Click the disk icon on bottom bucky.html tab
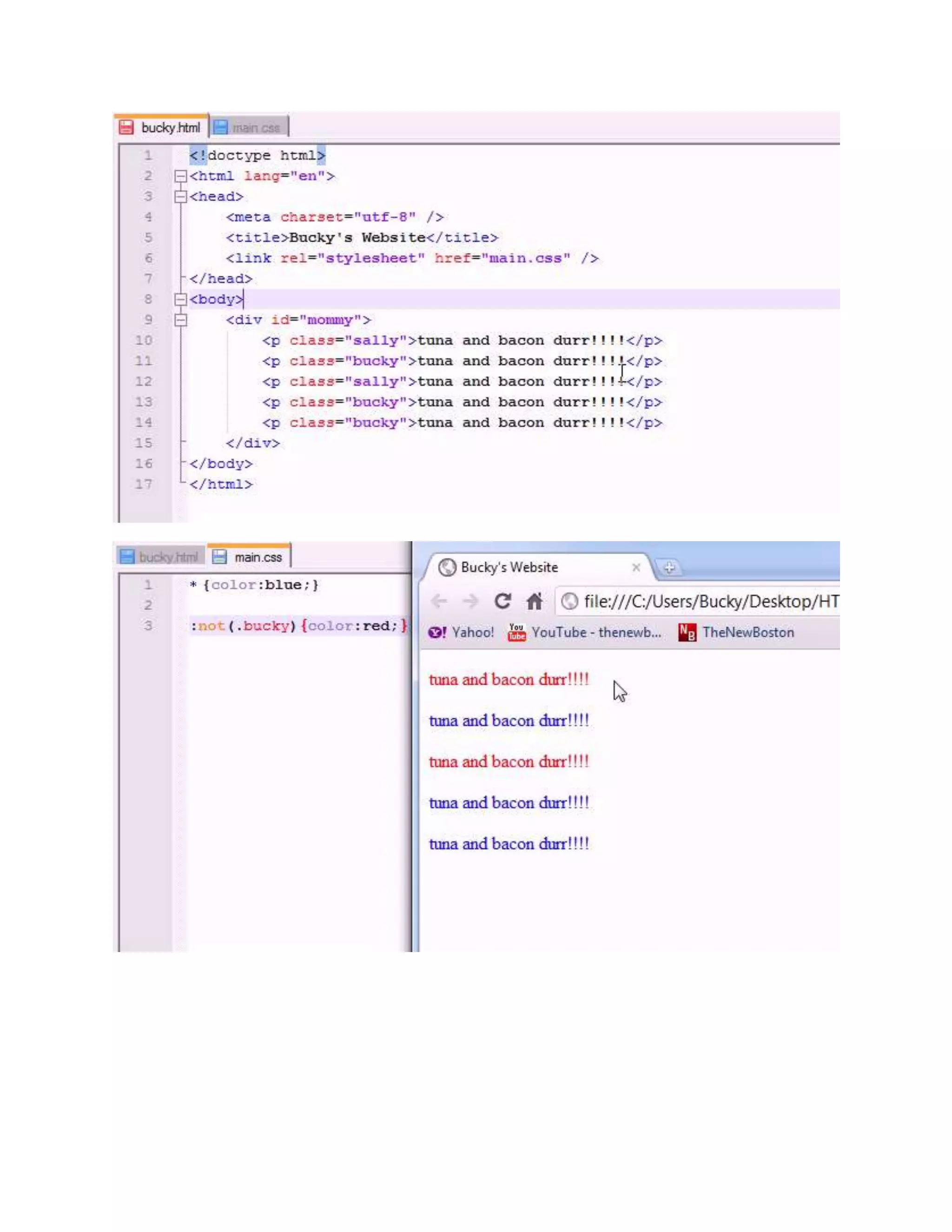This screenshot has height=1232, width=952. [x=127, y=557]
